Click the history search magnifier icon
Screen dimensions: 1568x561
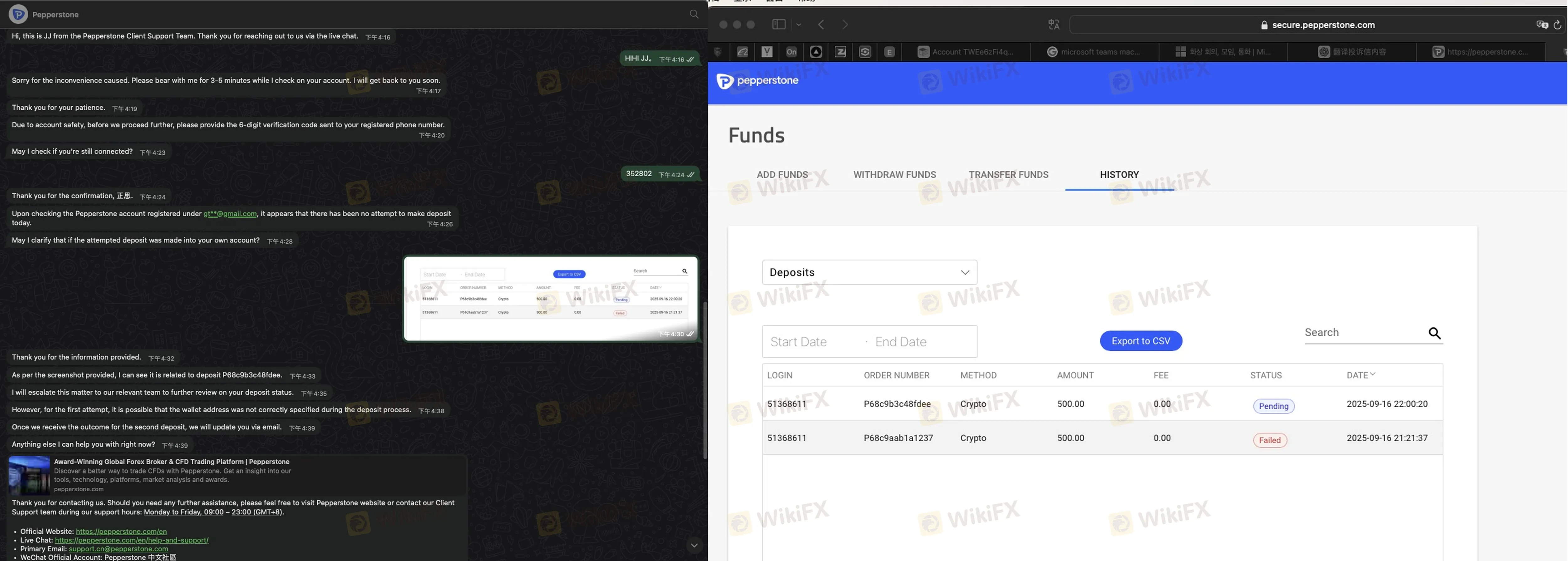coord(1434,333)
